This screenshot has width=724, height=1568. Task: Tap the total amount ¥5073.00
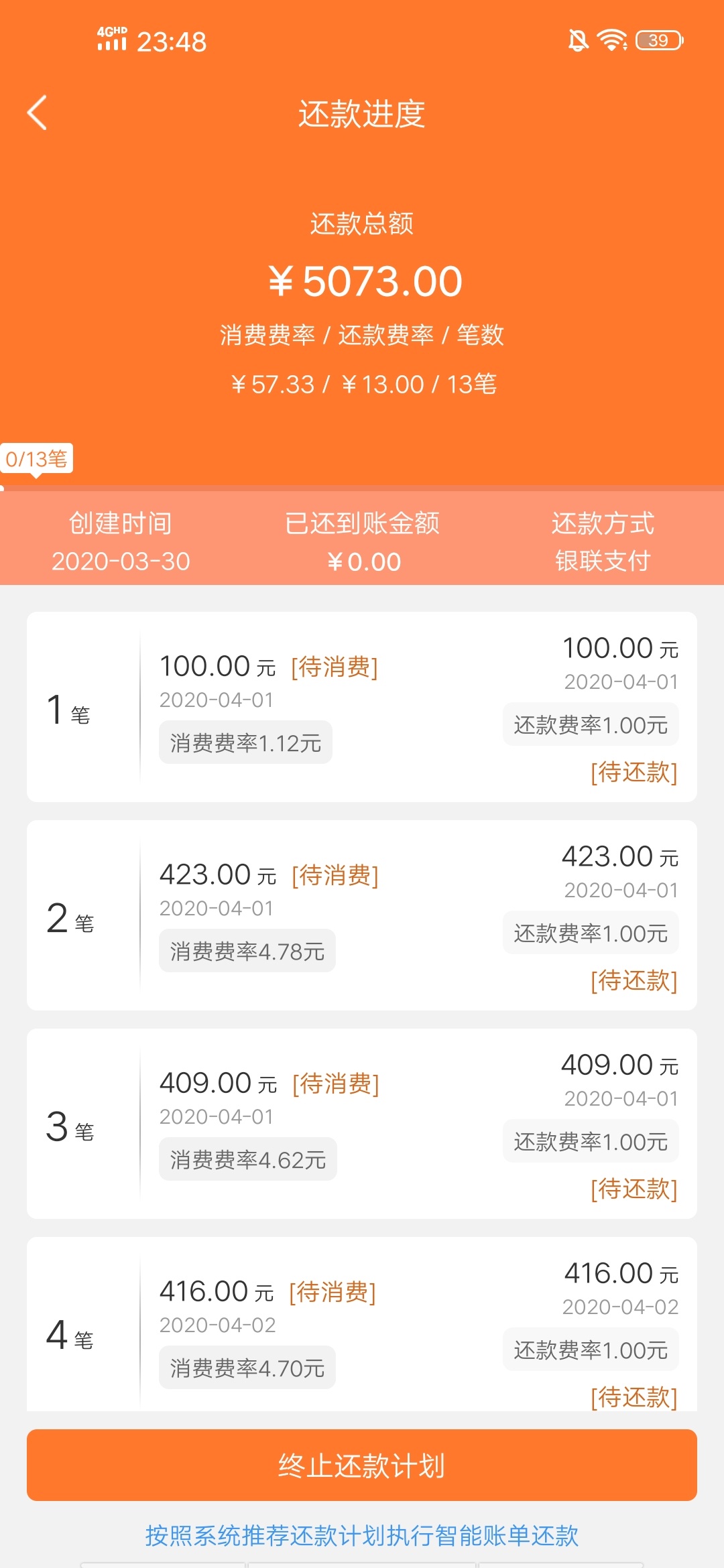(365, 281)
